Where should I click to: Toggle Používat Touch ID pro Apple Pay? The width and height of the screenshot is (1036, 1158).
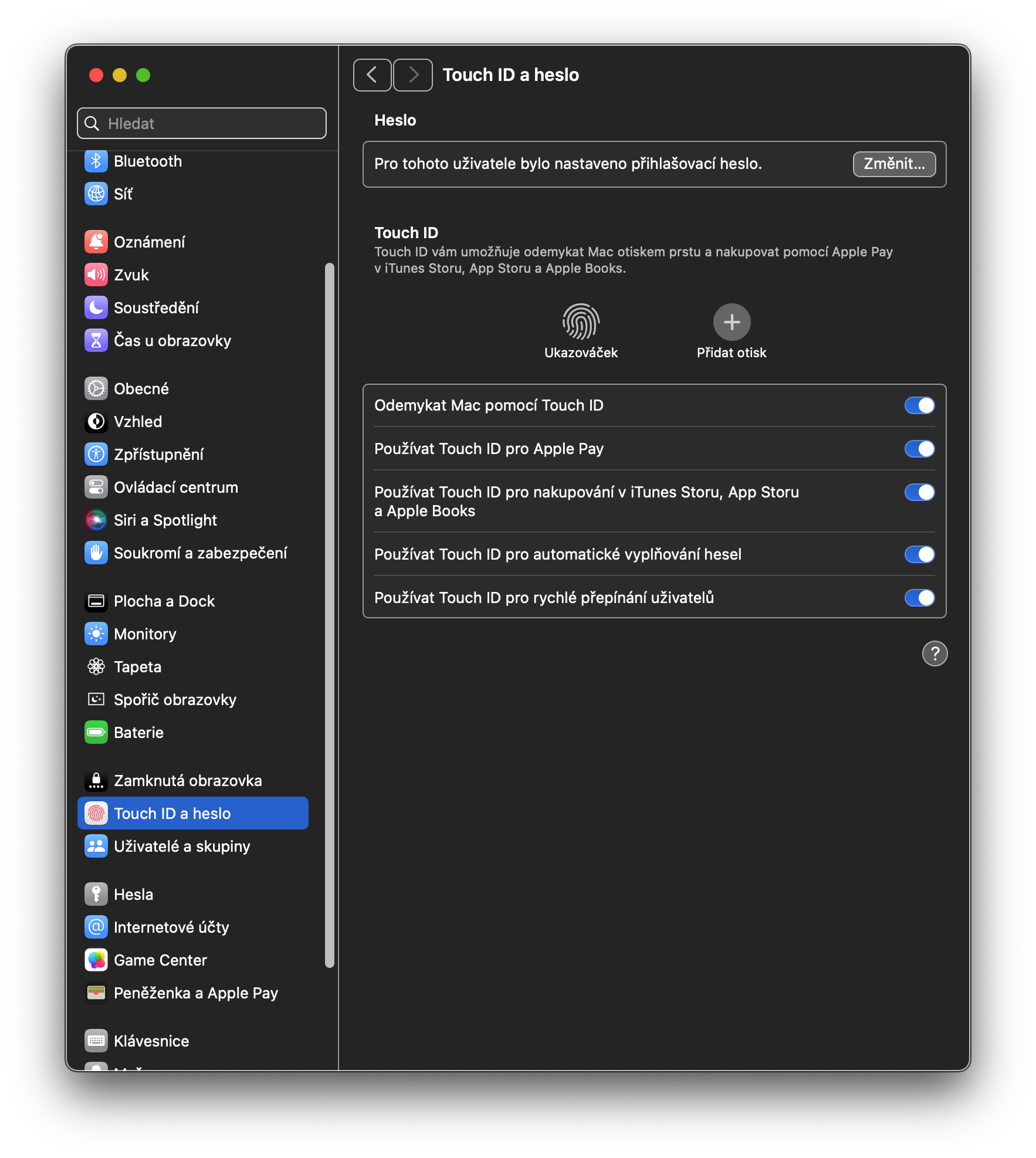(x=919, y=449)
